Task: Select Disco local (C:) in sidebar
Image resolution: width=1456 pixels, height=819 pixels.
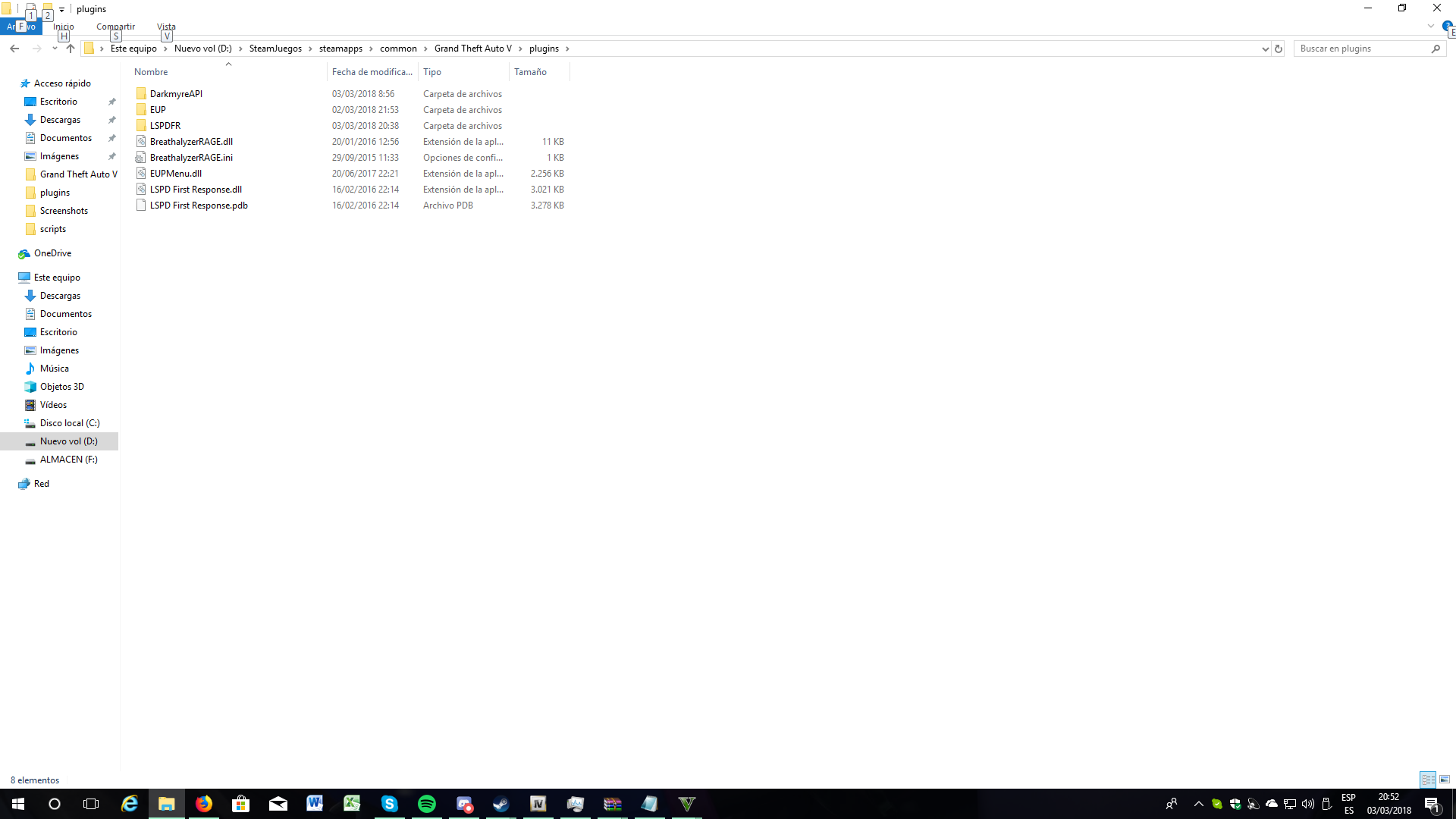Action: tap(70, 423)
